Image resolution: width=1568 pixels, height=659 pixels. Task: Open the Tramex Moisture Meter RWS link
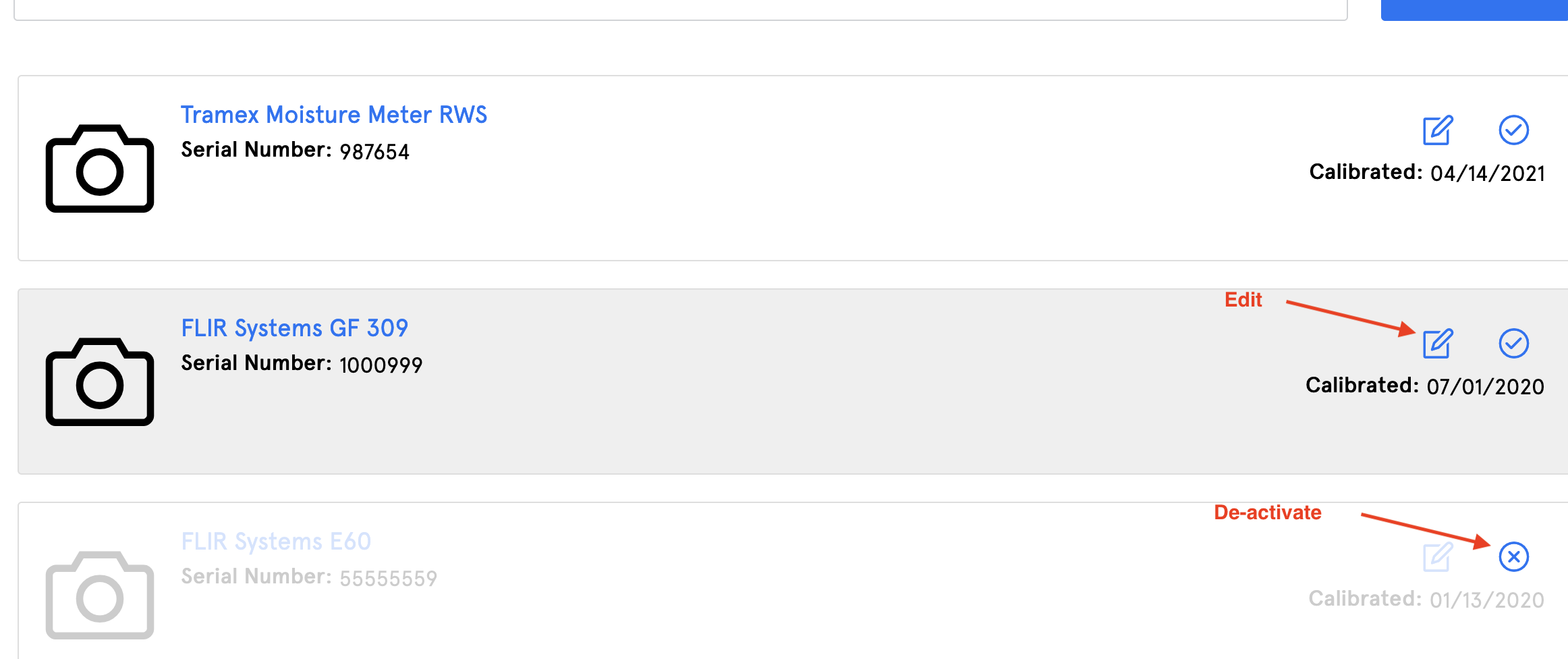pyautogui.click(x=334, y=115)
